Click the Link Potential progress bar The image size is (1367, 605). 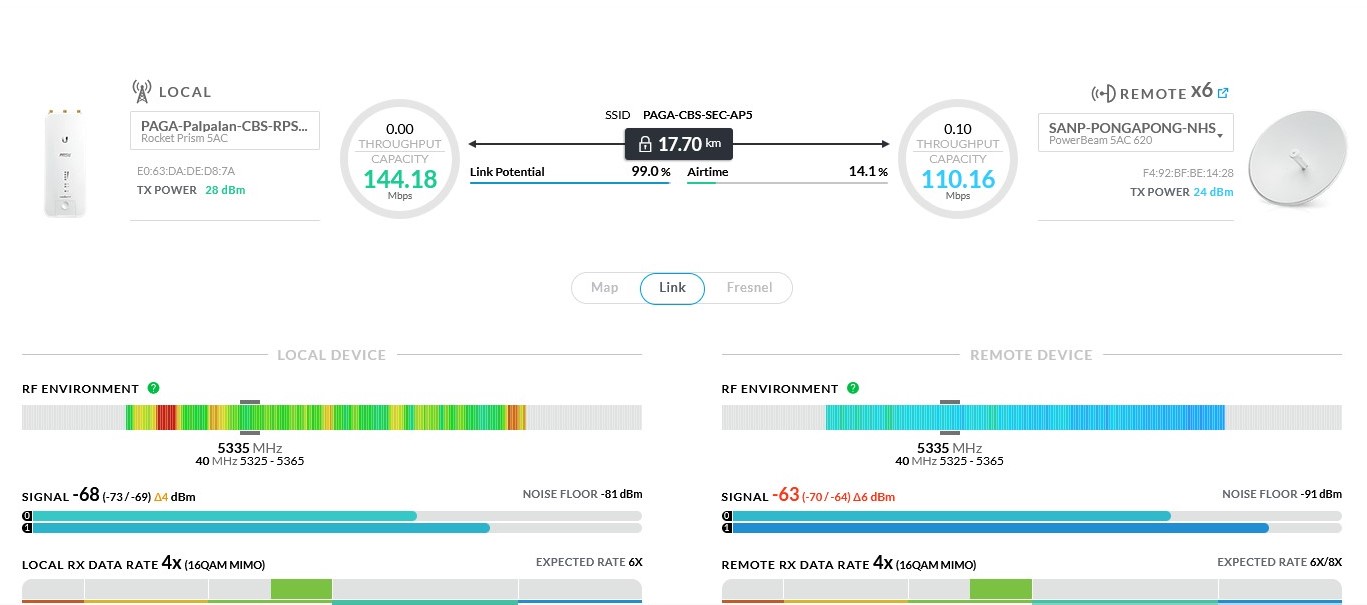tap(569, 183)
